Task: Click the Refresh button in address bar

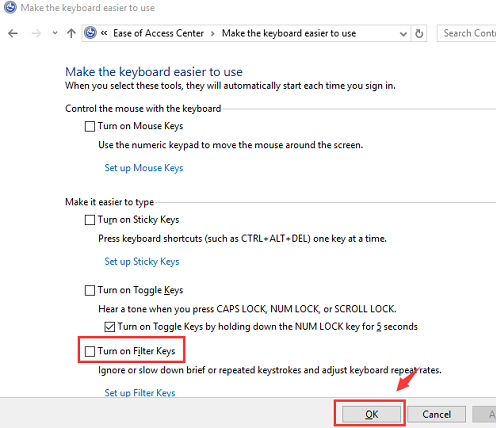Action: 419,33
